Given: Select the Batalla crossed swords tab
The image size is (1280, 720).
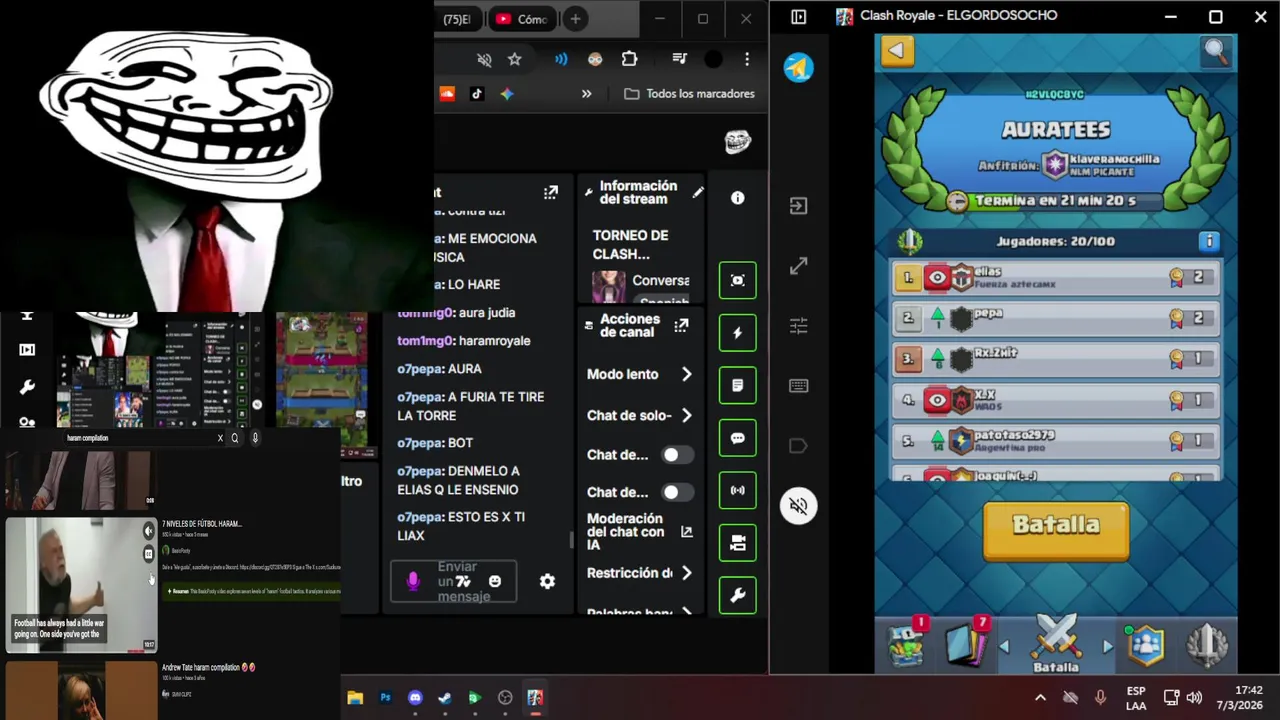Looking at the screenshot, I should (1056, 643).
